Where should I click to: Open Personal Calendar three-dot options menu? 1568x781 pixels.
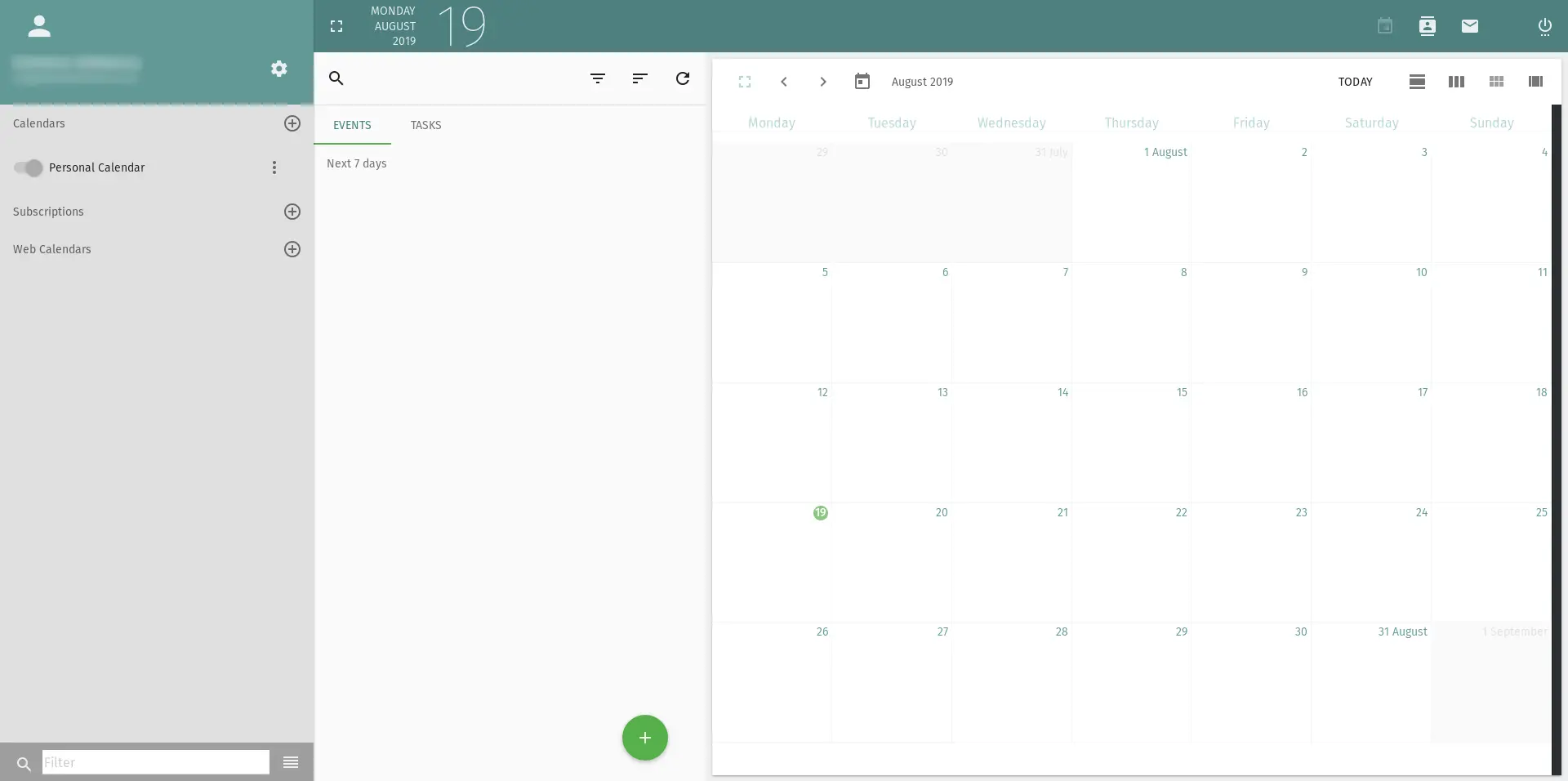click(274, 167)
